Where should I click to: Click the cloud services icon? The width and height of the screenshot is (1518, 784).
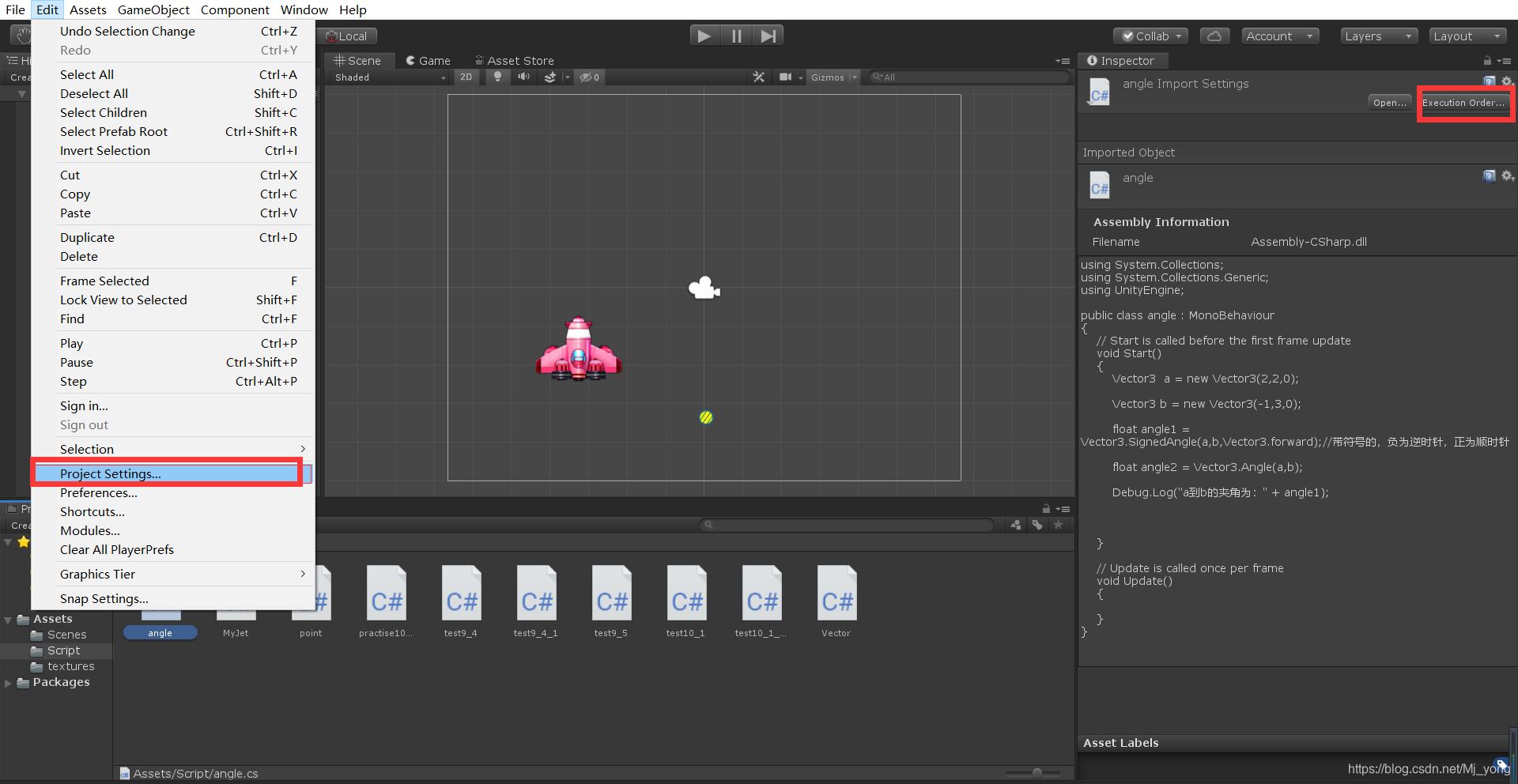(1214, 36)
